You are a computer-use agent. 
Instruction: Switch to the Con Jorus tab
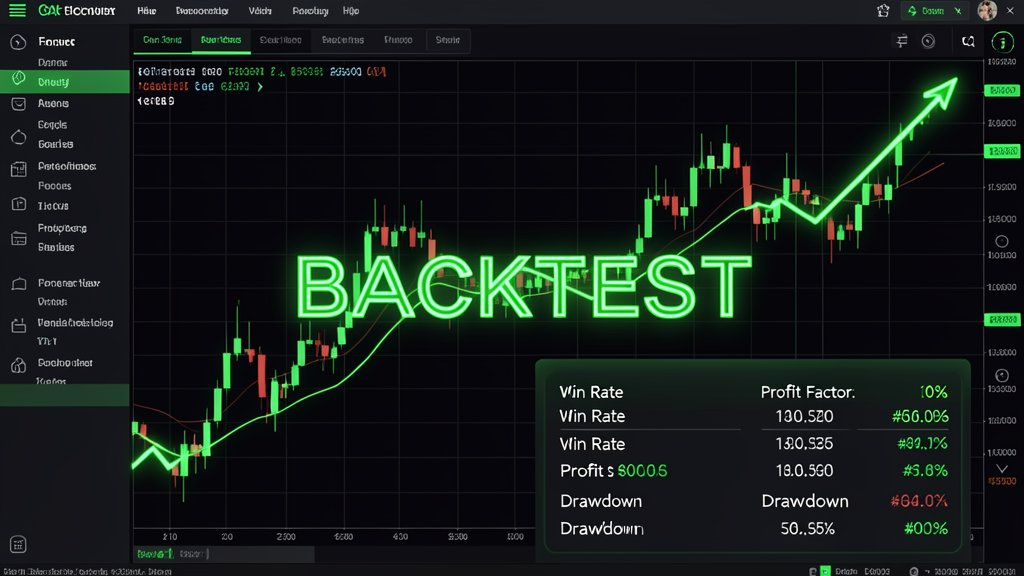click(162, 40)
